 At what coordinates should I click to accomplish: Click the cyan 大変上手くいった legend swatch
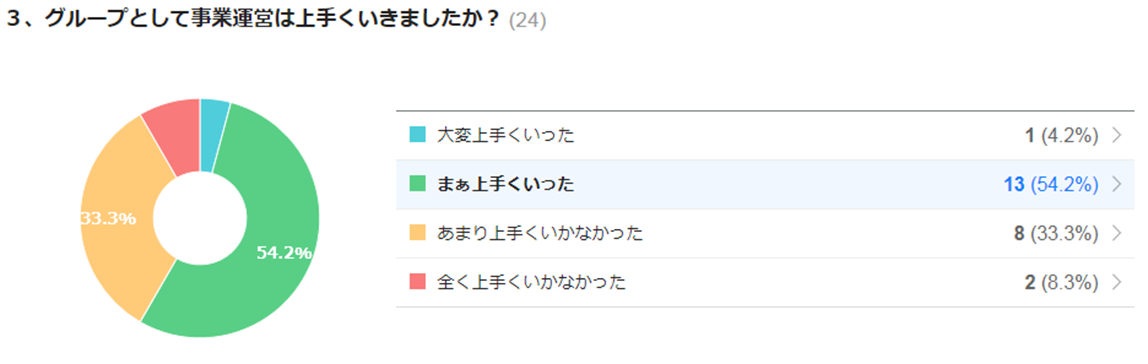click(417, 135)
